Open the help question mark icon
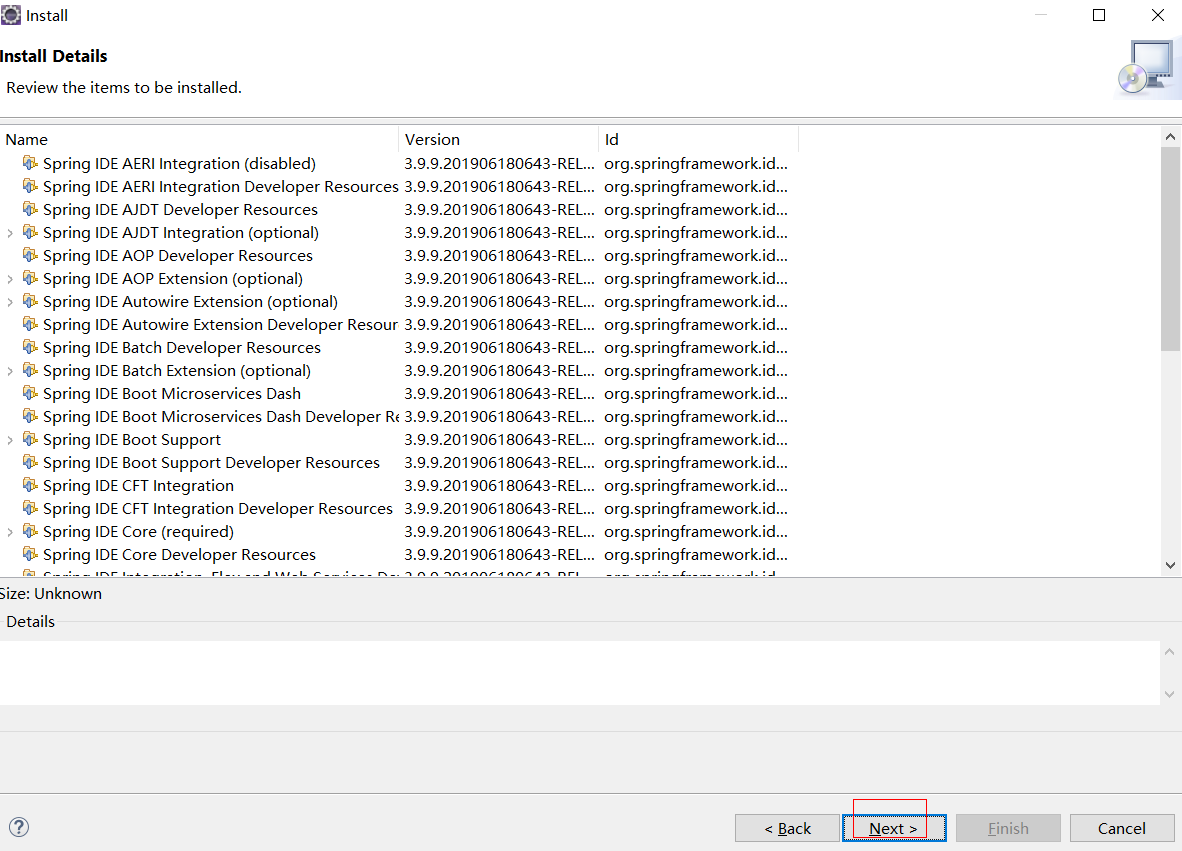The image size is (1182, 851). (19, 827)
